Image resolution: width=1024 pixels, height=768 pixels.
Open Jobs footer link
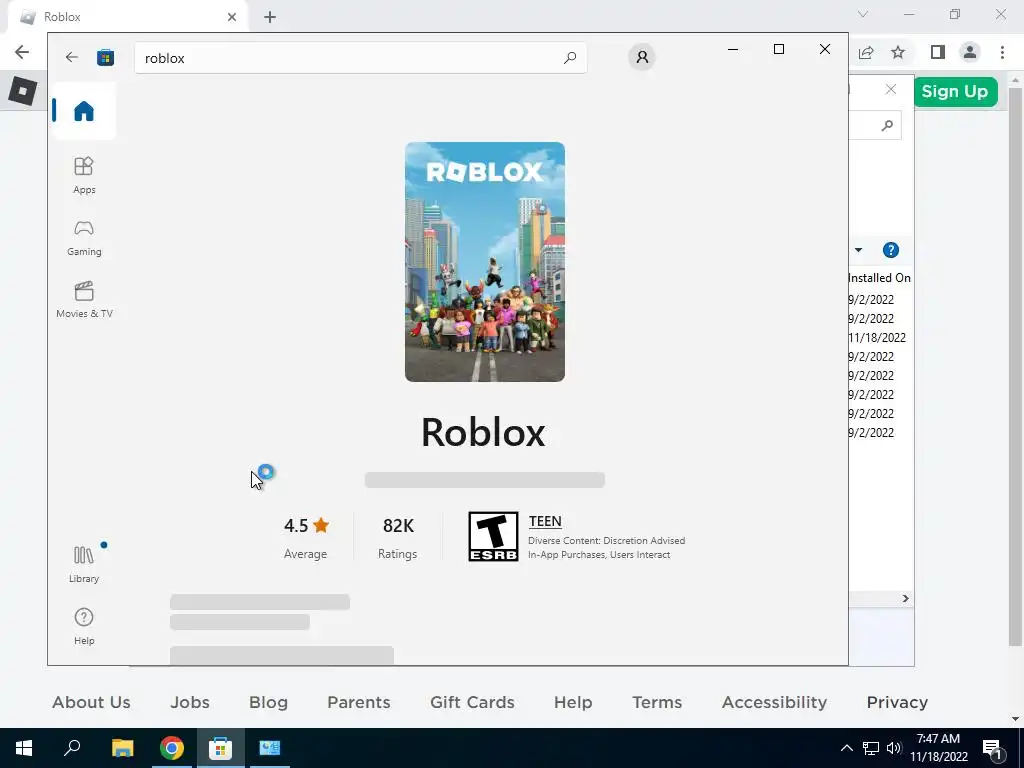click(x=190, y=702)
